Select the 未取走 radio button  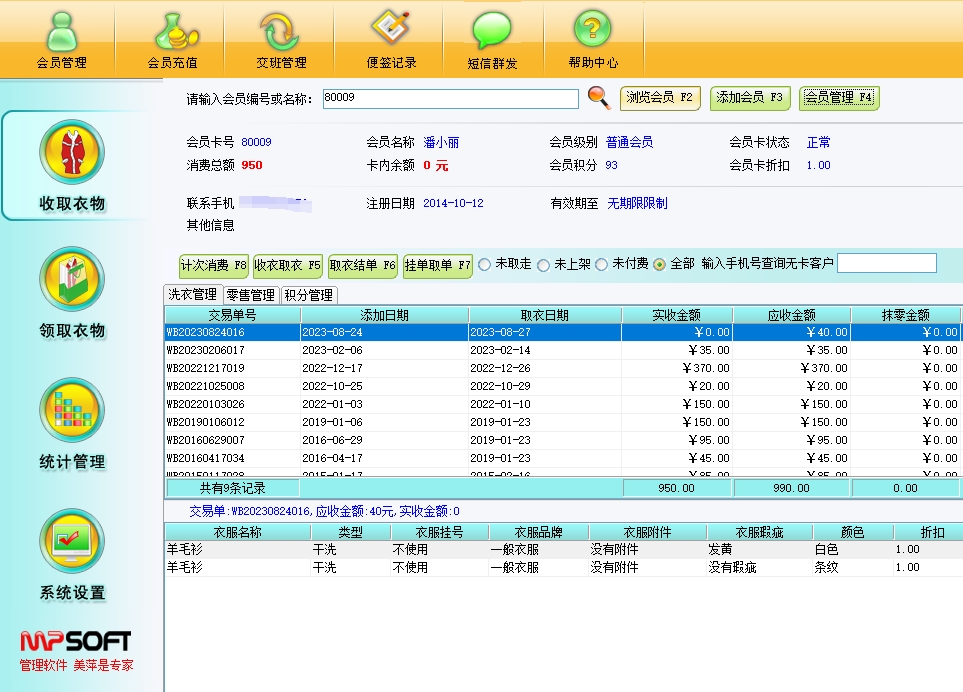pyautogui.click(x=485, y=265)
